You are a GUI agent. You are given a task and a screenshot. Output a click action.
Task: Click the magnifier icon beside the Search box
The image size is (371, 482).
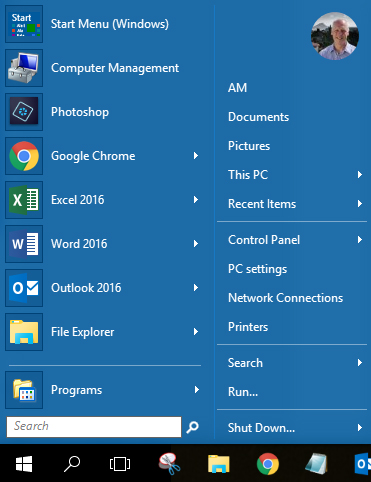pyautogui.click(x=193, y=427)
